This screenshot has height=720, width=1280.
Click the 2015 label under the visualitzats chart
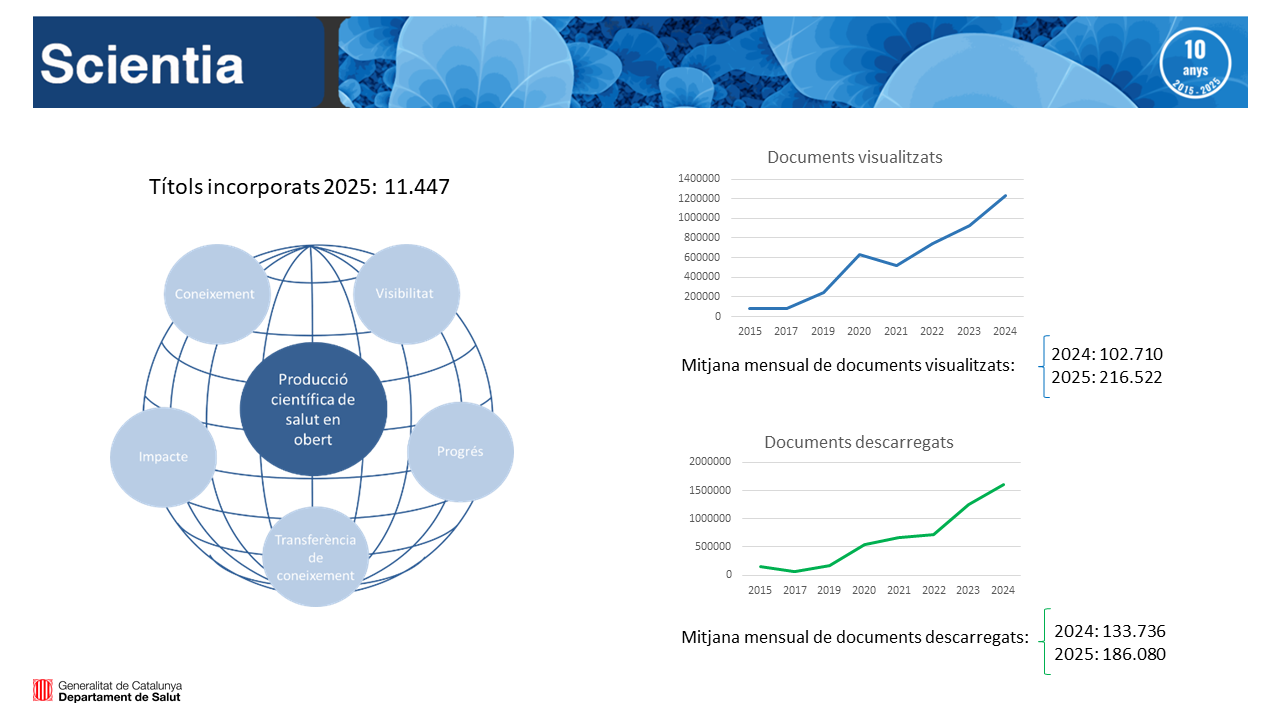pos(750,332)
